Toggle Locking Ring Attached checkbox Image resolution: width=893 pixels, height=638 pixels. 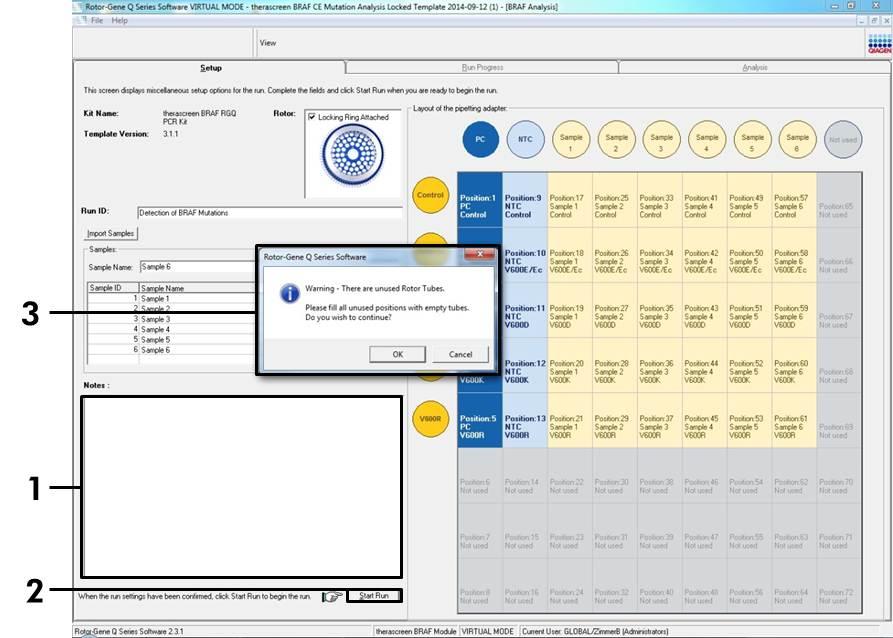click(312, 117)
